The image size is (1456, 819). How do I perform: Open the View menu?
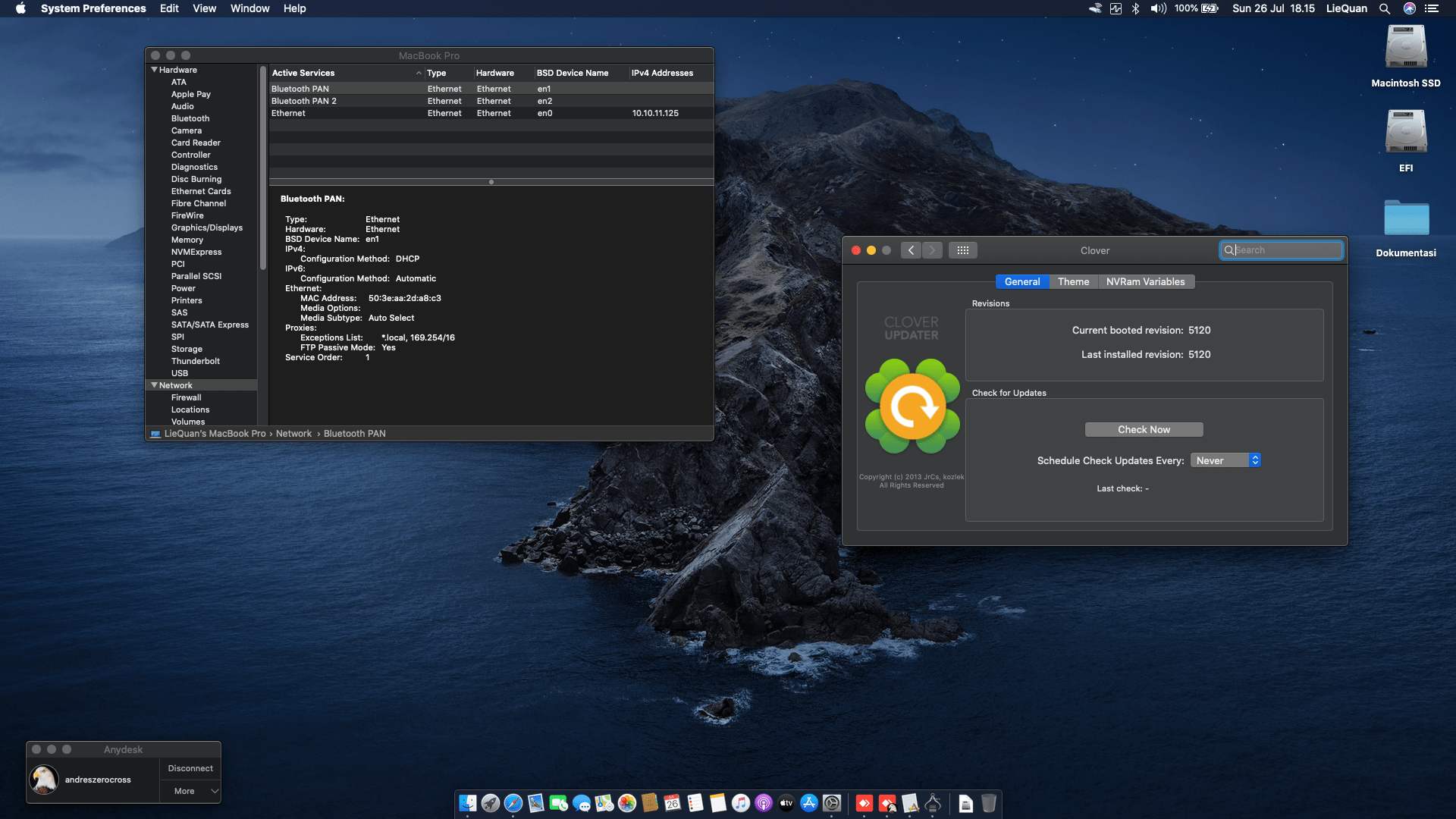tap(205, 8)
